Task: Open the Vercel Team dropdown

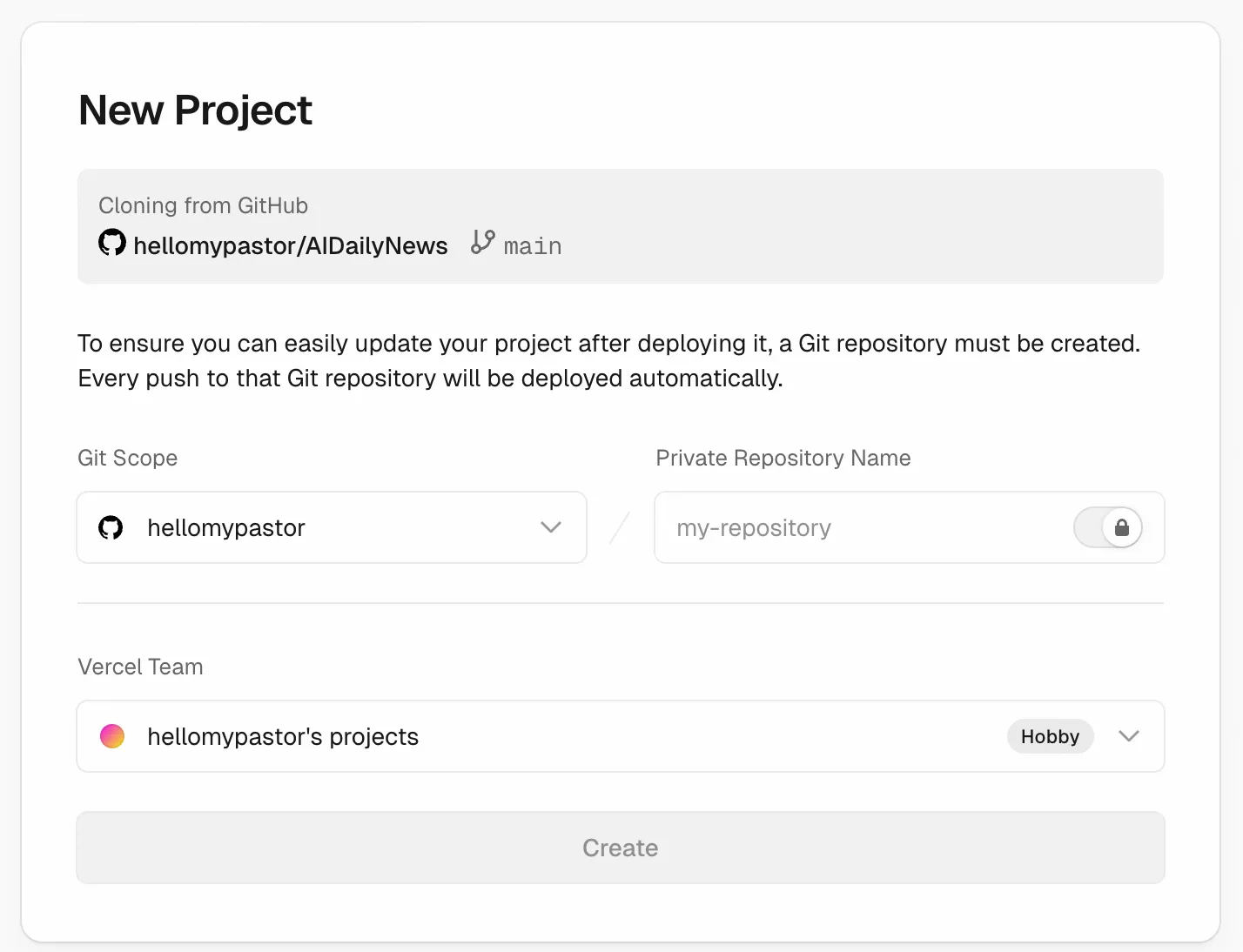Action: (x=621, y=736)
